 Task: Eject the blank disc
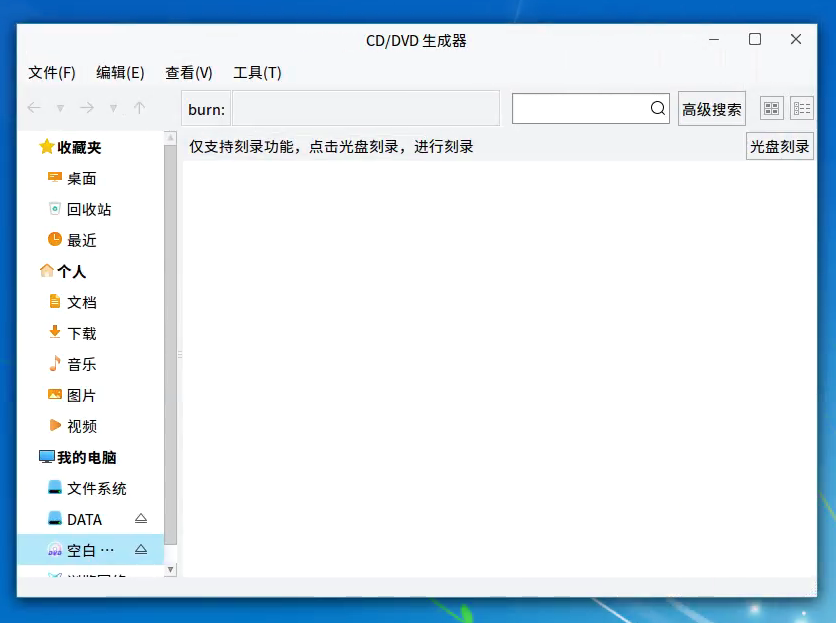pyautogui.click(x=141, y=550)
